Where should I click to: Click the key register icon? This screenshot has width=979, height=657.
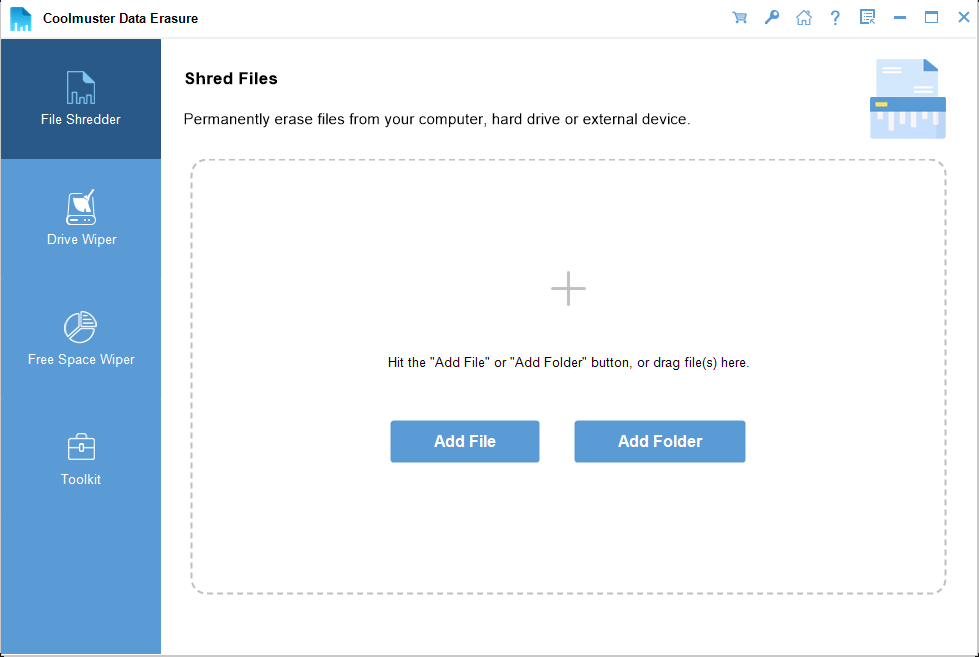point(772,17)
